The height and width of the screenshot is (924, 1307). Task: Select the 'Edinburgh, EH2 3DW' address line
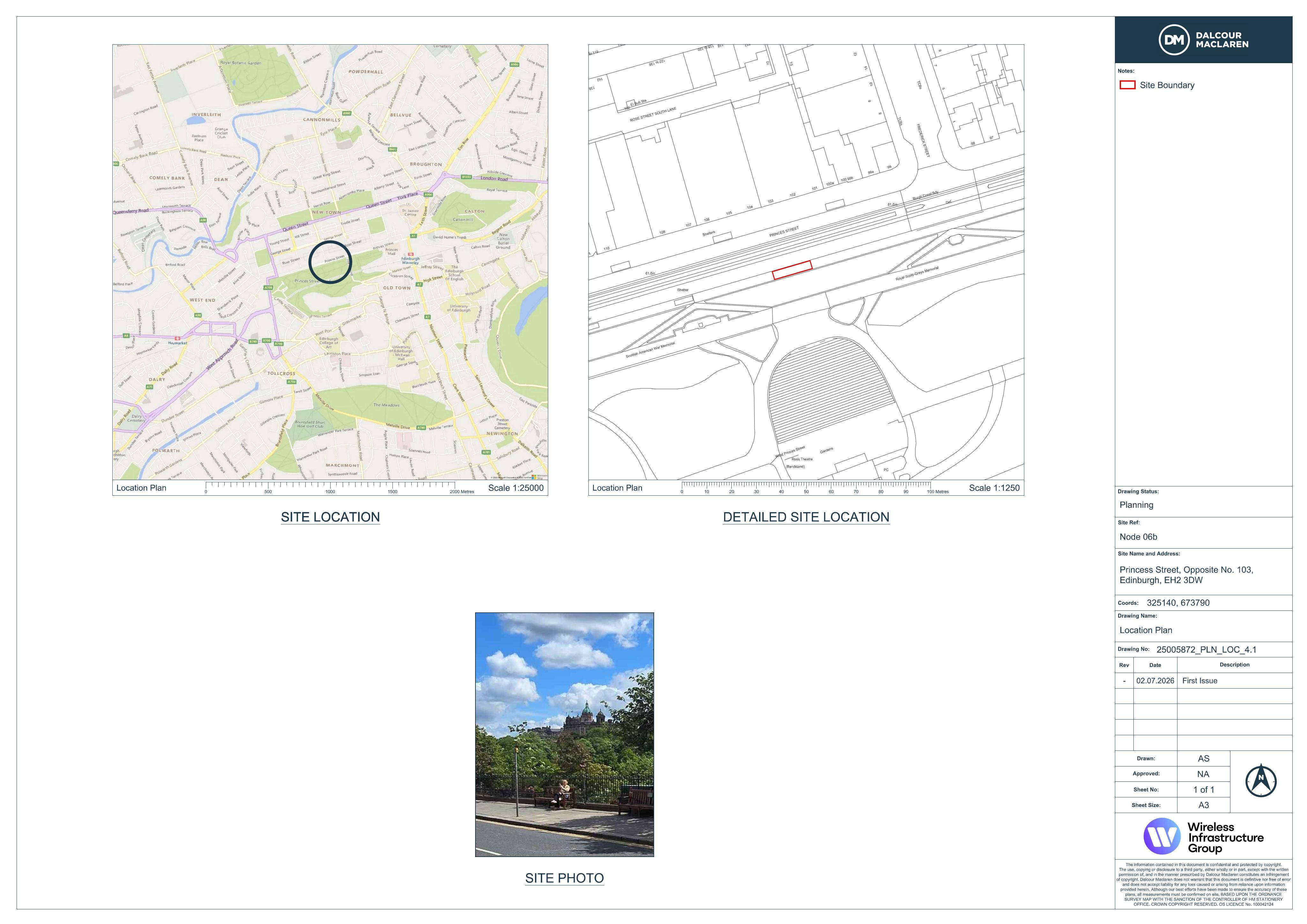click(x=1161, y=580)
